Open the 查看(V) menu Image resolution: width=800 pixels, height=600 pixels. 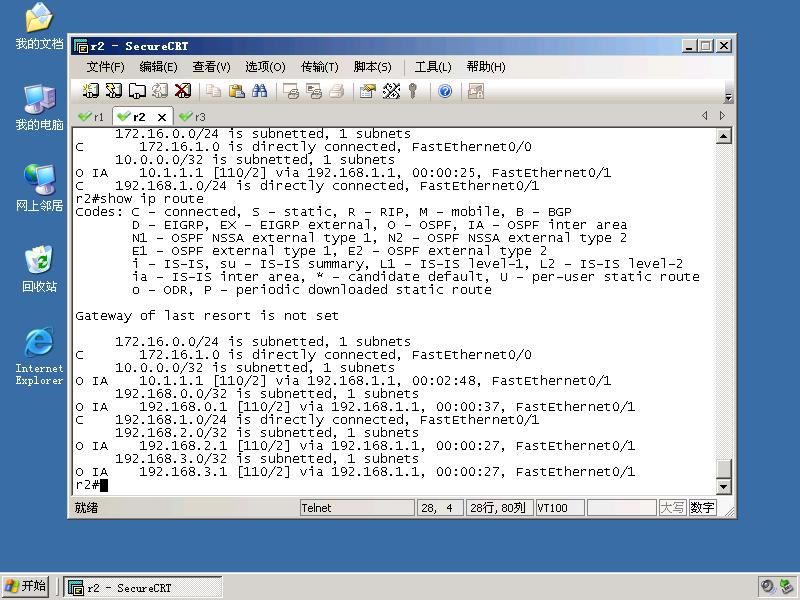pyautogui.click(x=211, y=67)
